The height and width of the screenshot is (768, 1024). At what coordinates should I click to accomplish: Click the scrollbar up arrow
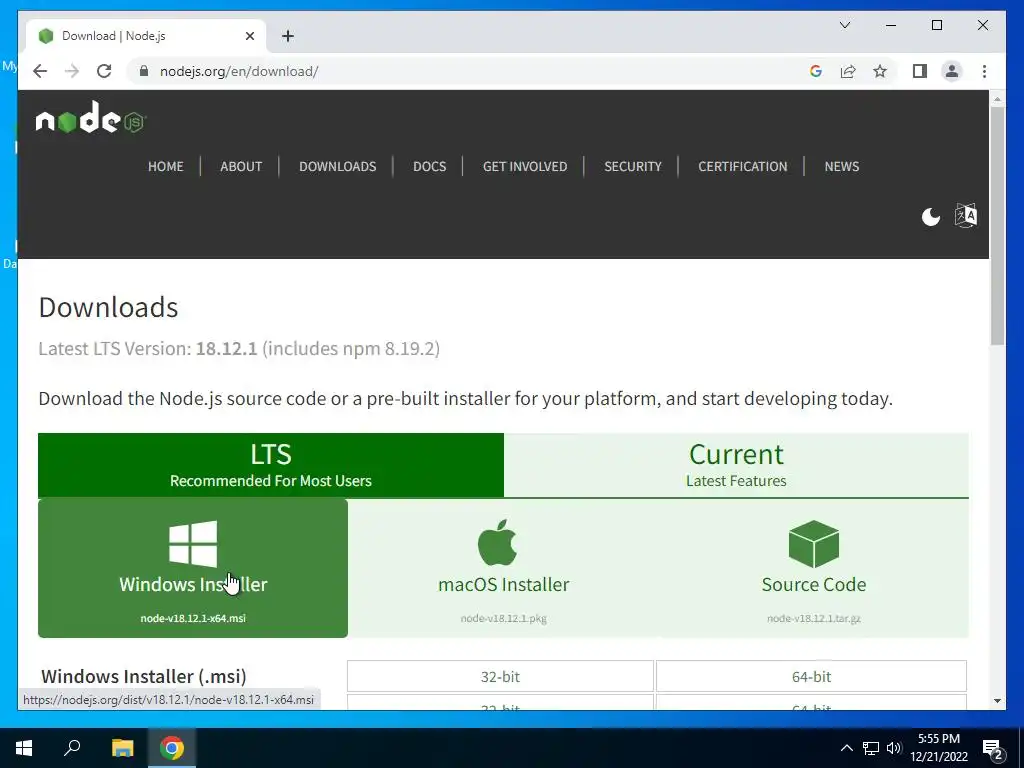997,99
